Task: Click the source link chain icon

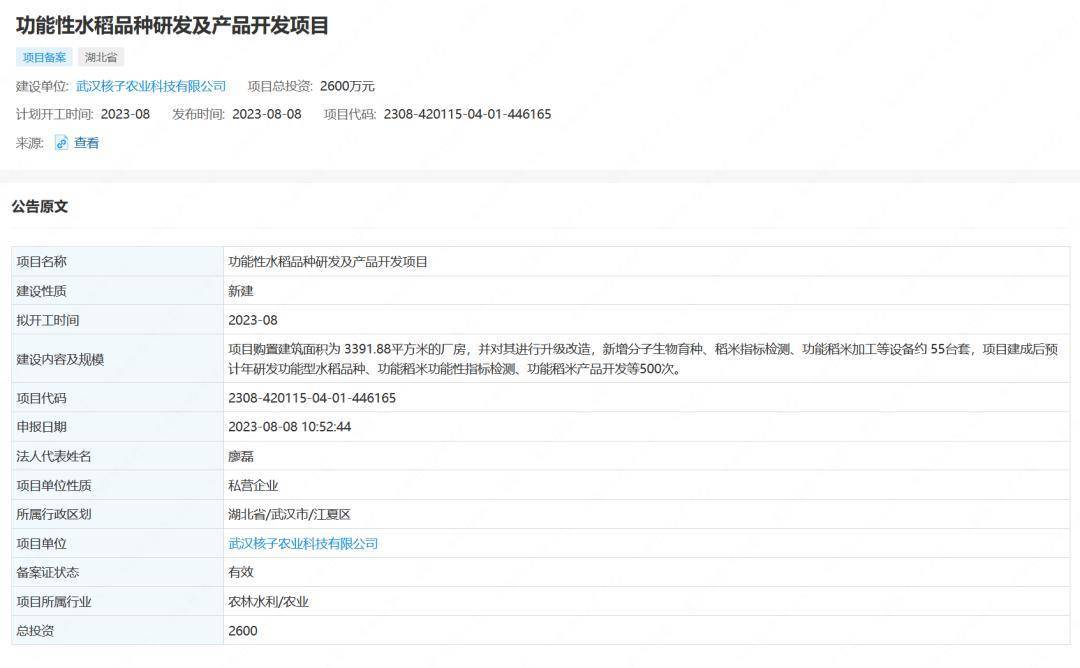Action: 61,143
